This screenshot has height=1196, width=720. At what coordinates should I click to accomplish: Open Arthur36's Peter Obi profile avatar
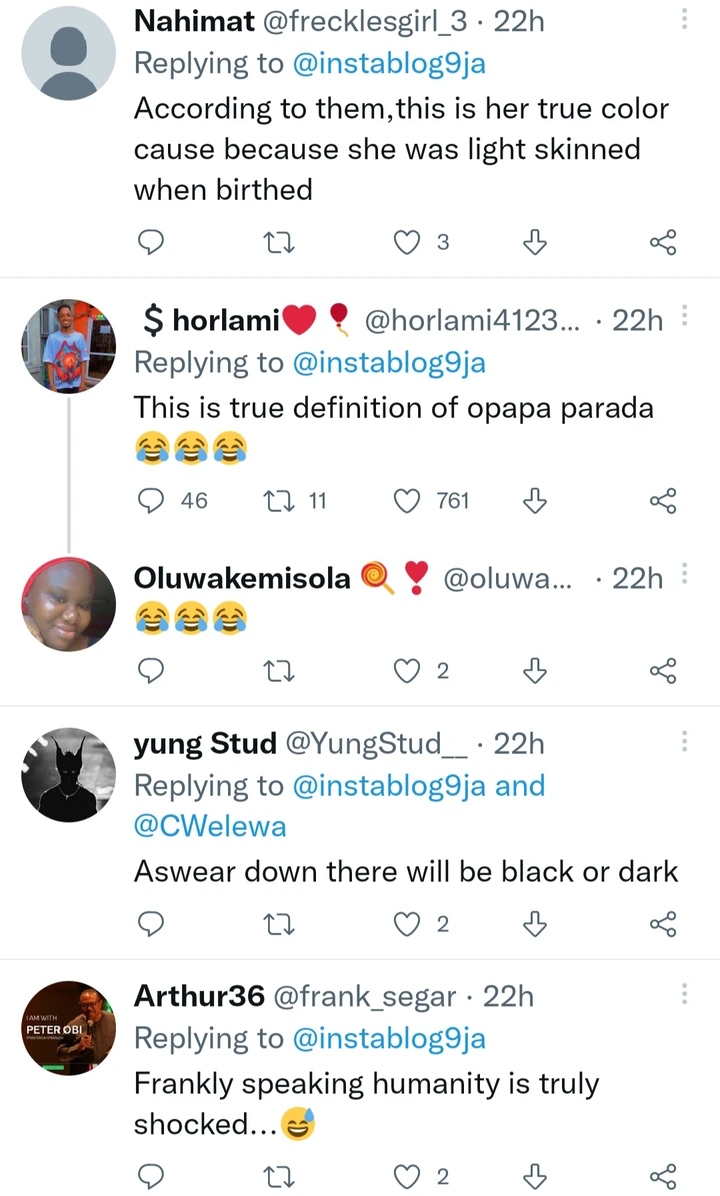tap(69, 1027)
